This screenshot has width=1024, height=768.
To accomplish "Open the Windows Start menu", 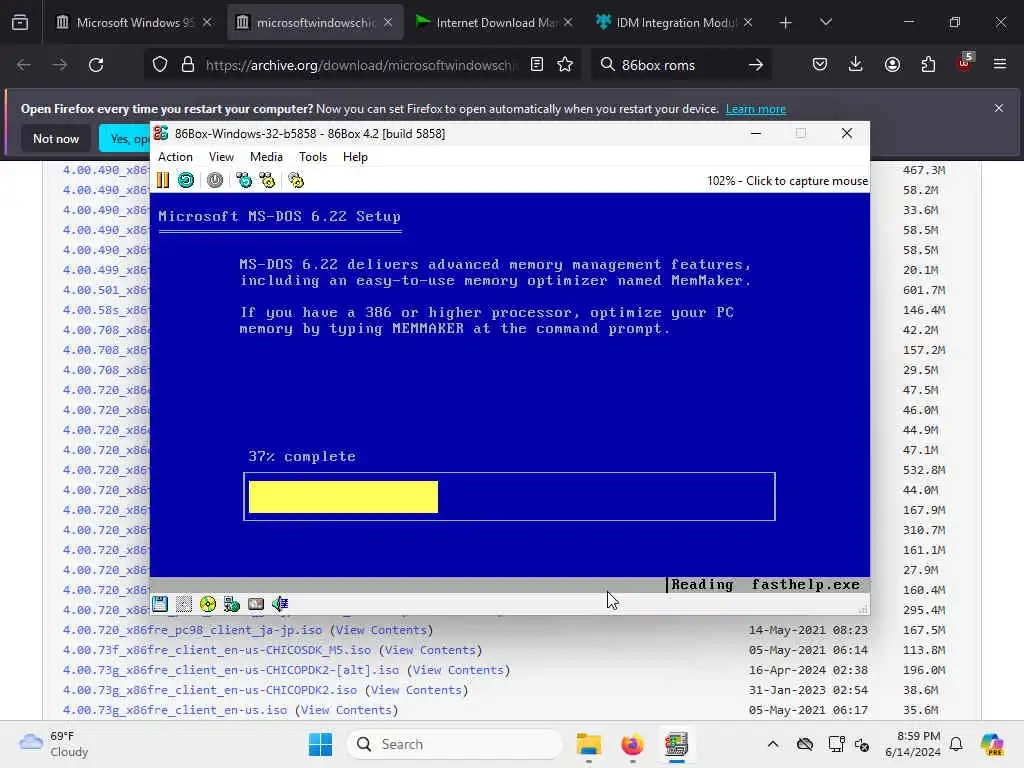I will coord(320,744).
